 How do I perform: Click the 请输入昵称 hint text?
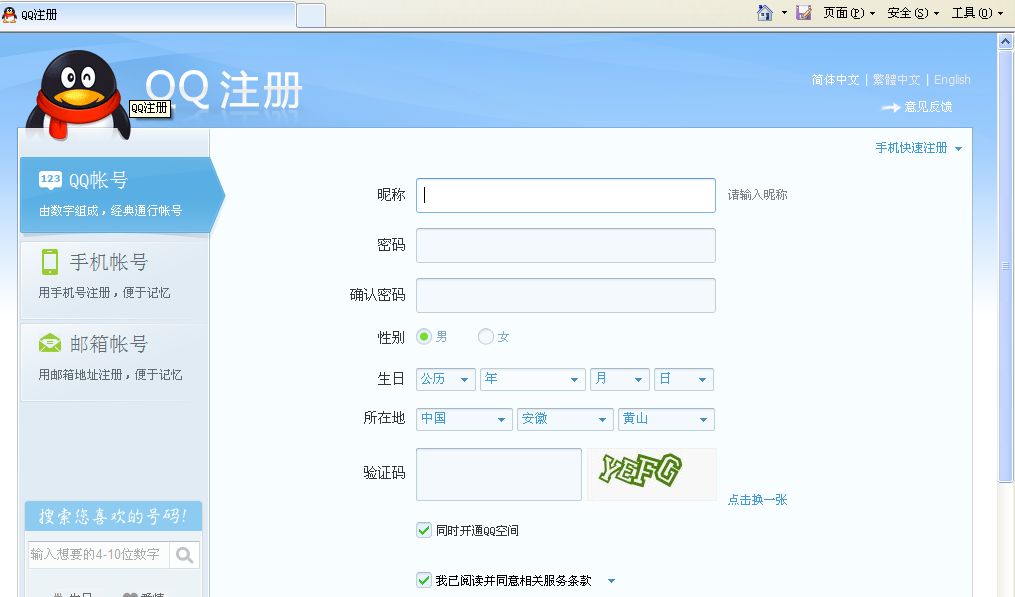(x=757, y=195)
